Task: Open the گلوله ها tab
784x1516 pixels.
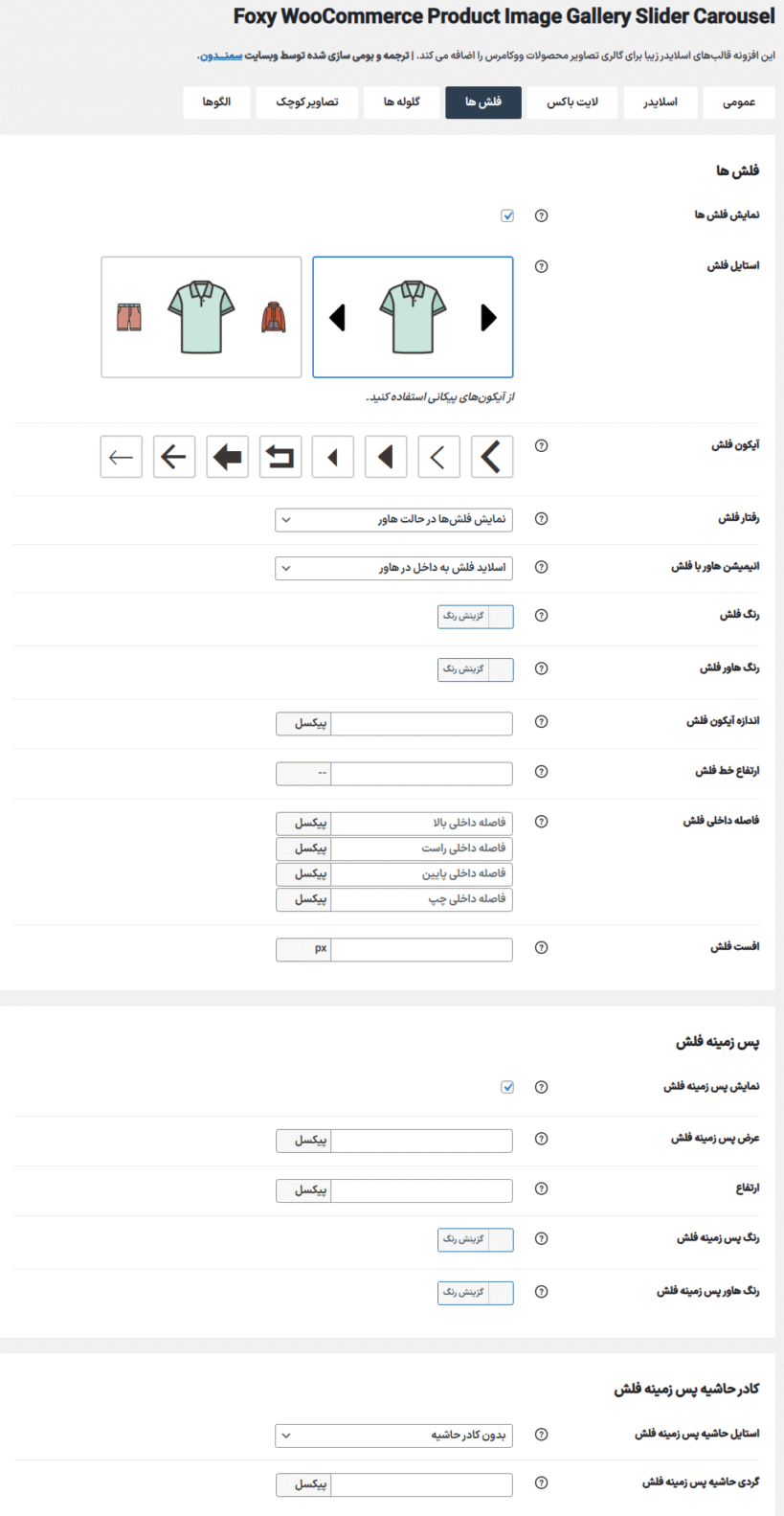Action: tap(402, 102)
